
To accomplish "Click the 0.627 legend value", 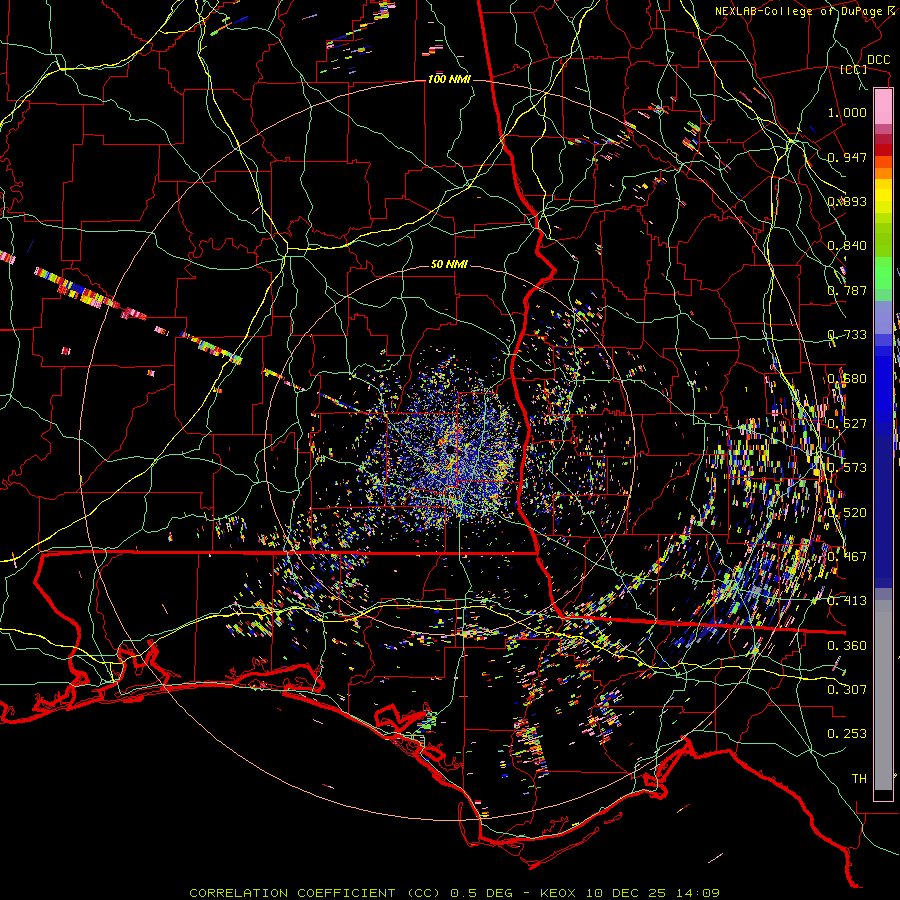I will 847,424.
